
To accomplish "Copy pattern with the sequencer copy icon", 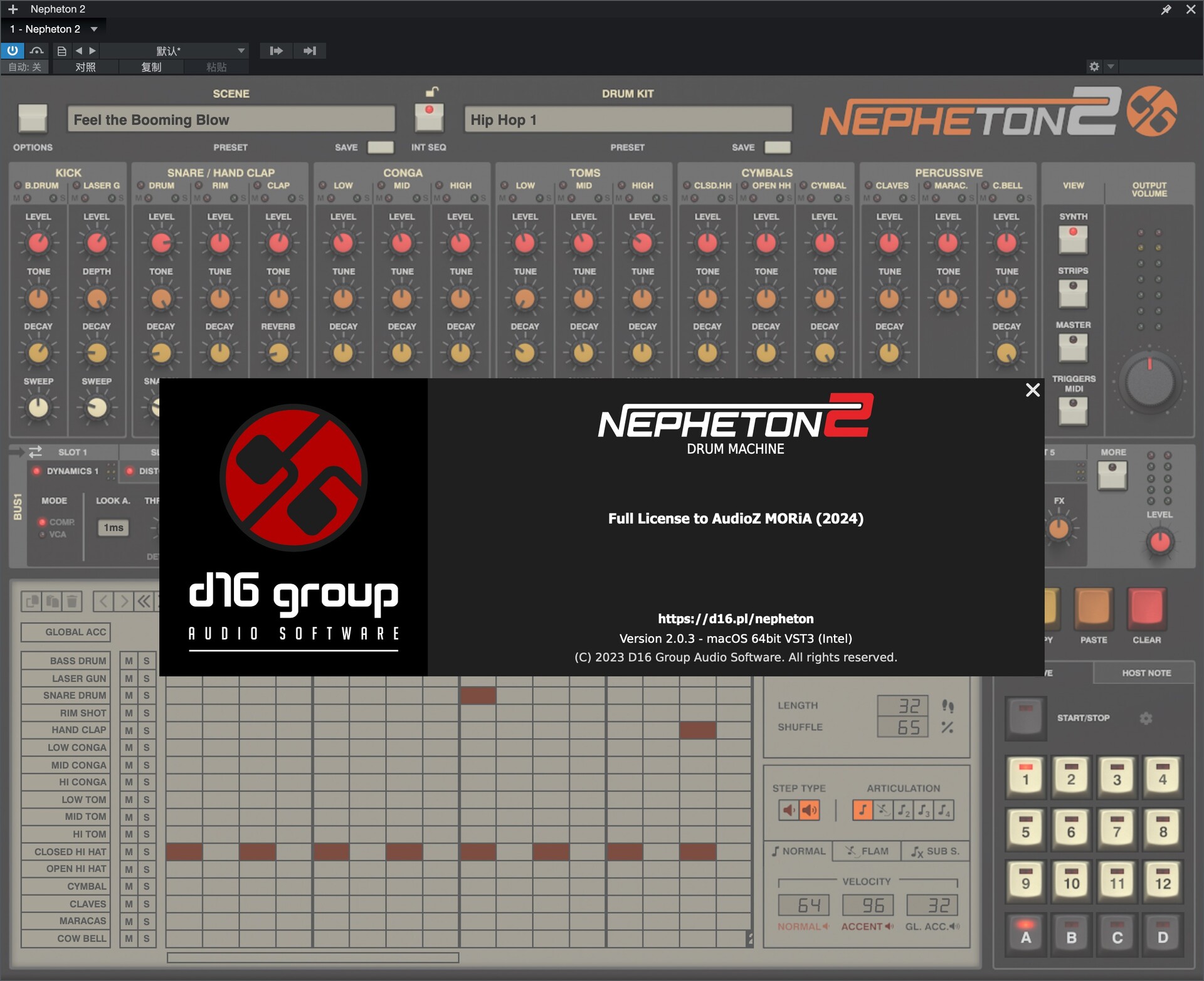I will [x=31, y=602].
